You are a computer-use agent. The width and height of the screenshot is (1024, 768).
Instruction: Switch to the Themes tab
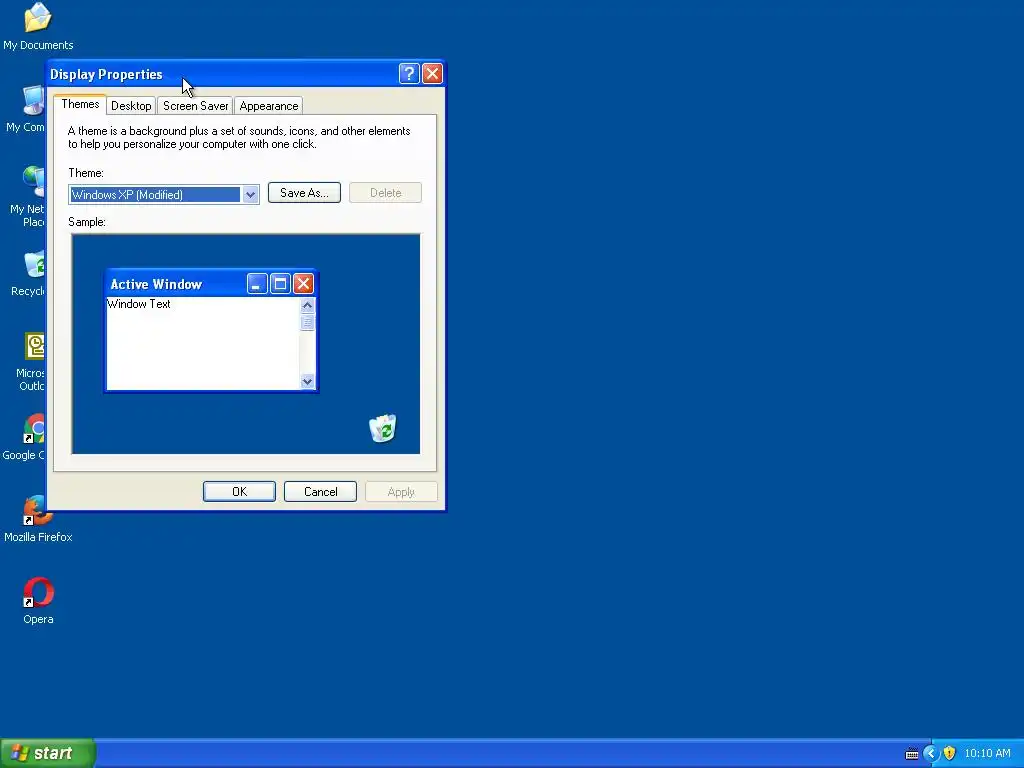pyautogui.click(x=80, y=104)
